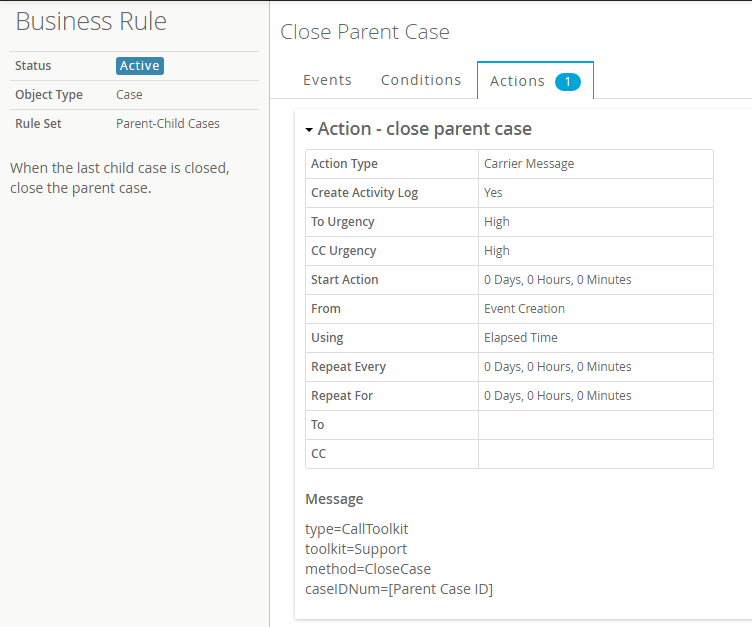
Task: Click the 'Elapsed Time' Using value
Action: click(x=521, y=338)
